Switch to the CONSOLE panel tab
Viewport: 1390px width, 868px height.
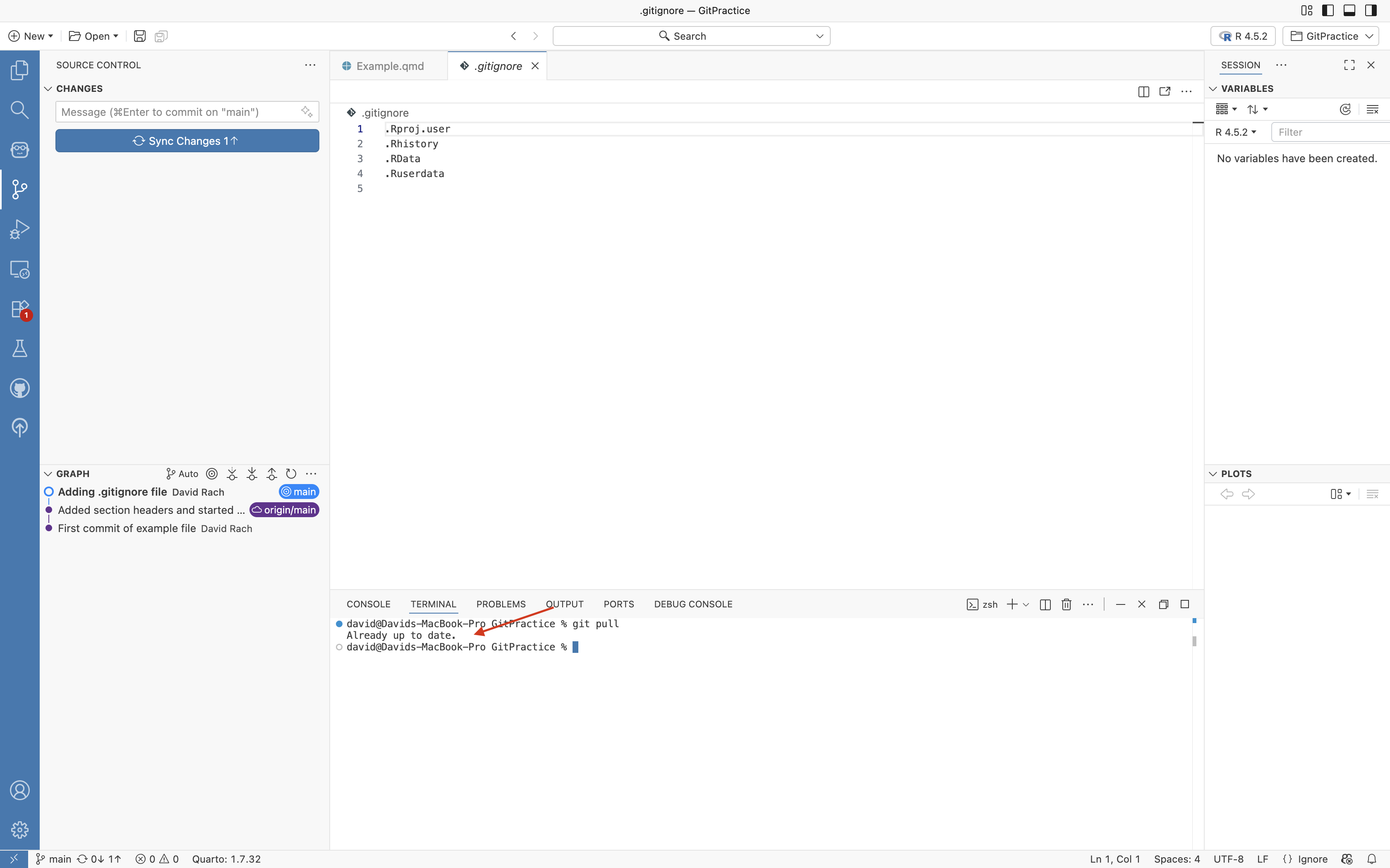pos(368,604)
